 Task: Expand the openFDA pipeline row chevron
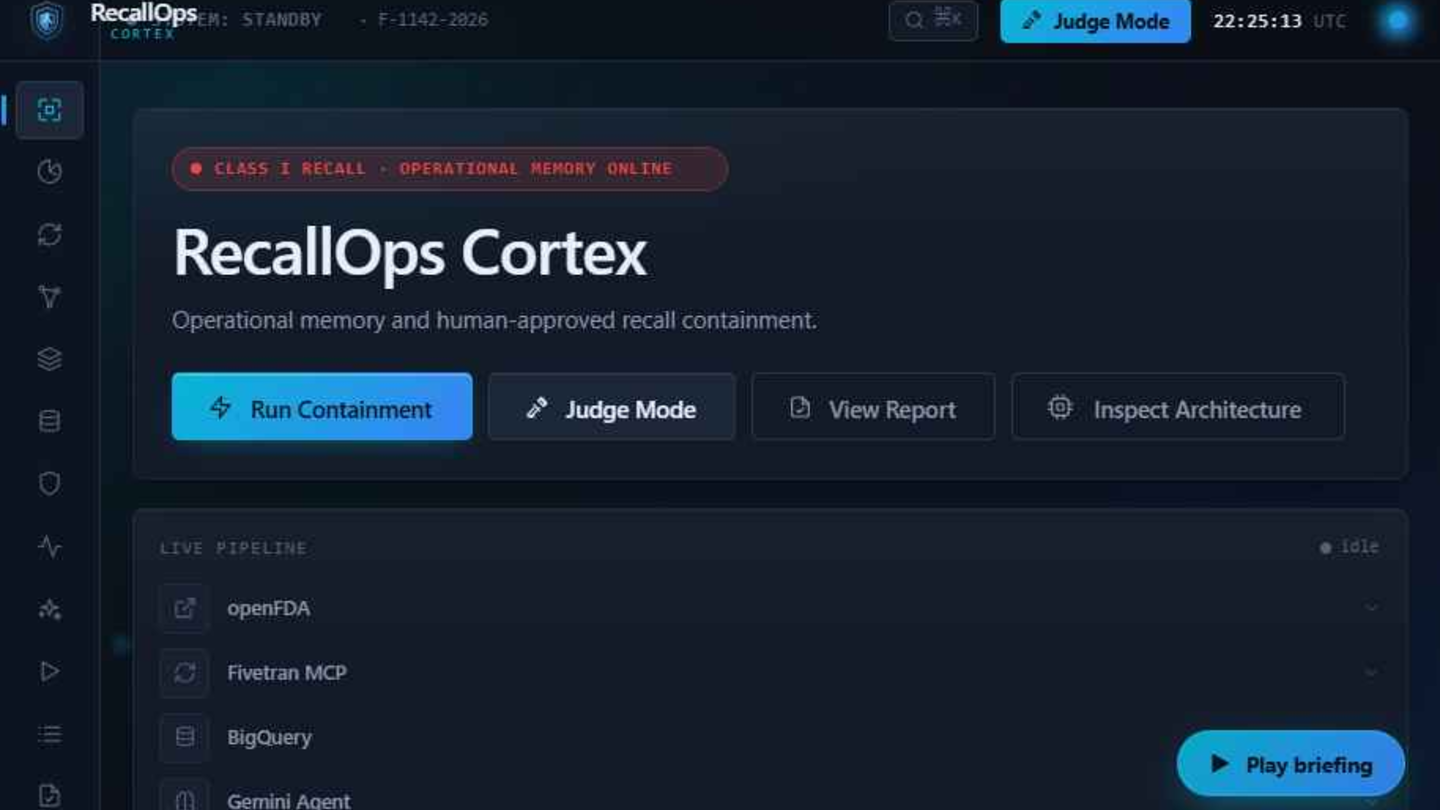[x=1372, y=608]
